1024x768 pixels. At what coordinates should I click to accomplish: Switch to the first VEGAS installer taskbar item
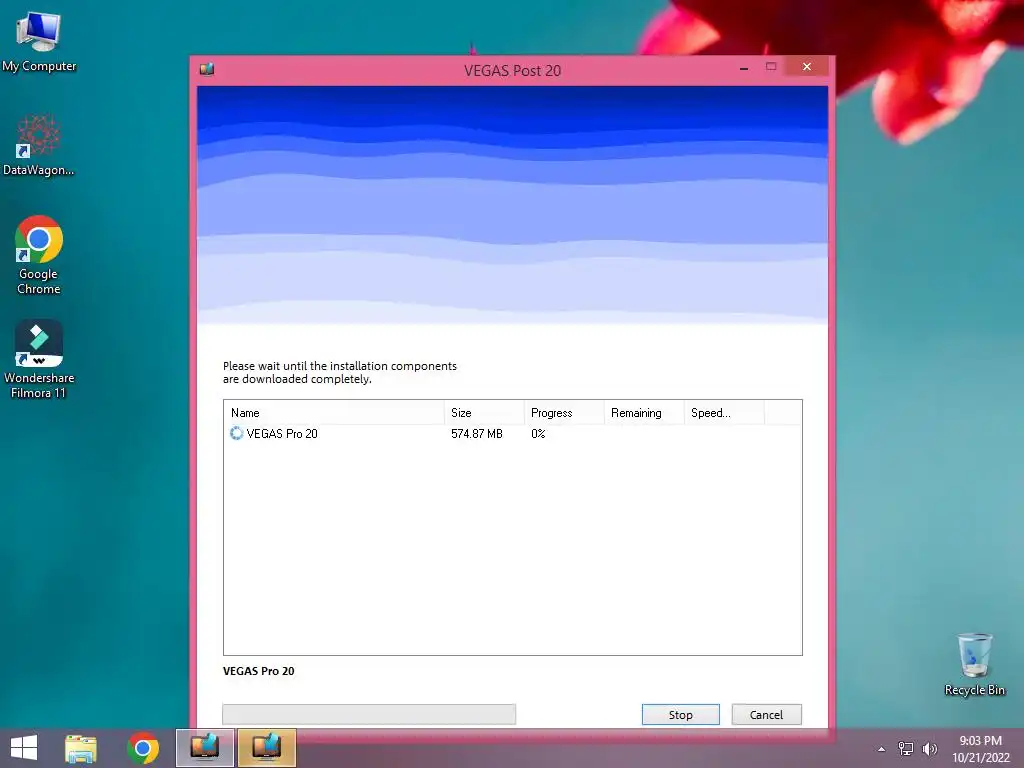[x=204, y=748]
